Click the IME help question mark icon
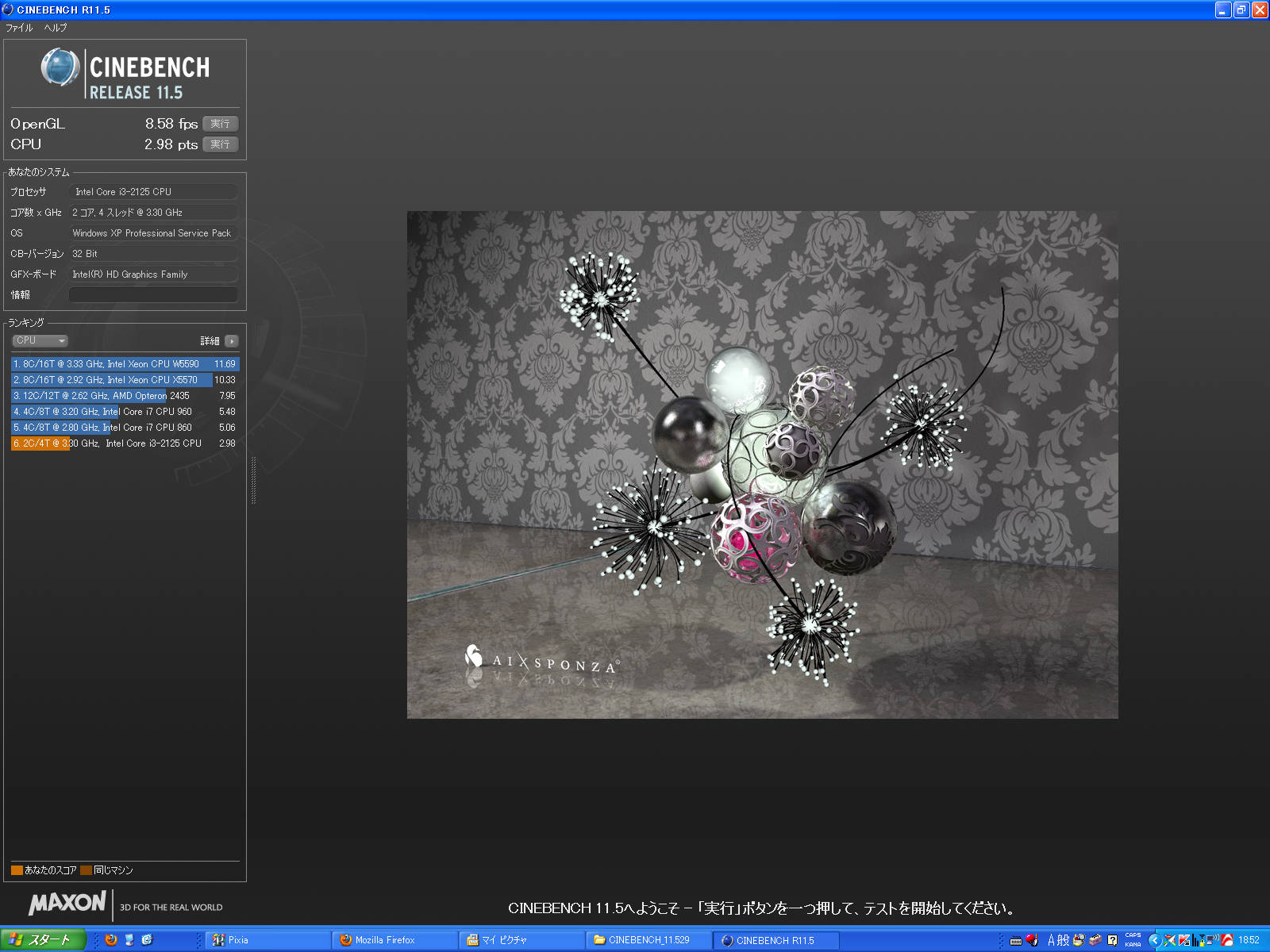Image resolution: width=1270 pixels, height=952 pixels. [1112, 940]
